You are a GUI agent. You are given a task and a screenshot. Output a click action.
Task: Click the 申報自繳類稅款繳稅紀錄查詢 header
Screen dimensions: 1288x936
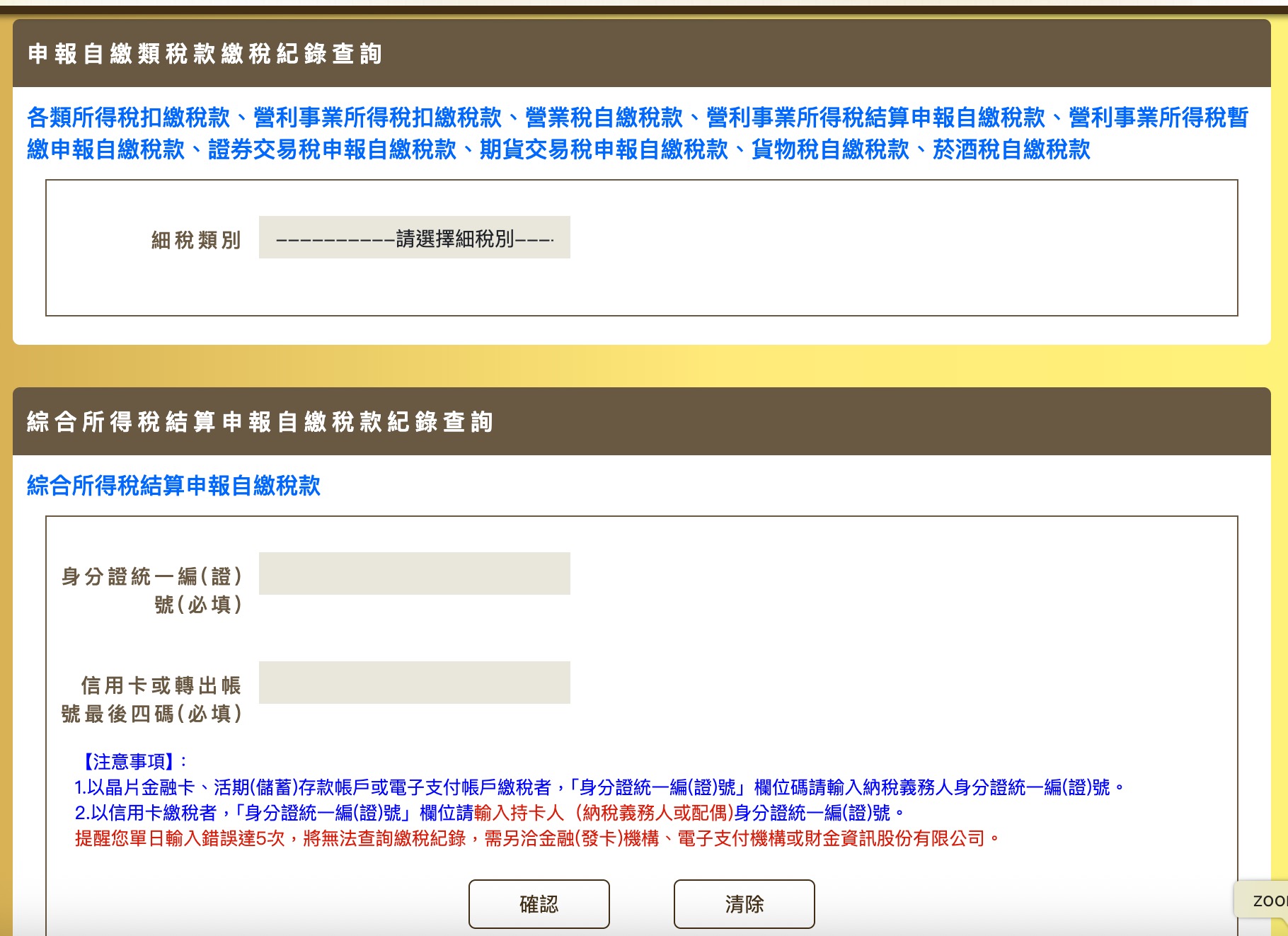(205, 54)
